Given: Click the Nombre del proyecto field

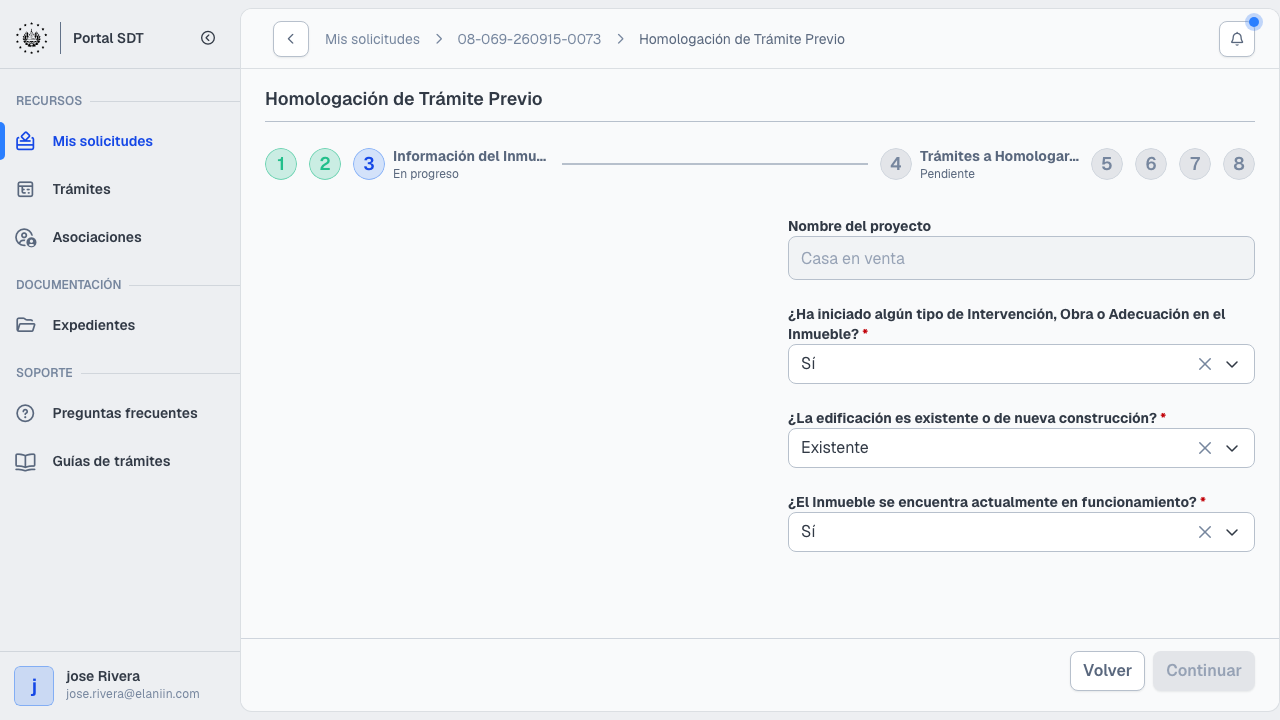Looking at the screenshot, I should pyautogui.click(x=1021, y=258).
